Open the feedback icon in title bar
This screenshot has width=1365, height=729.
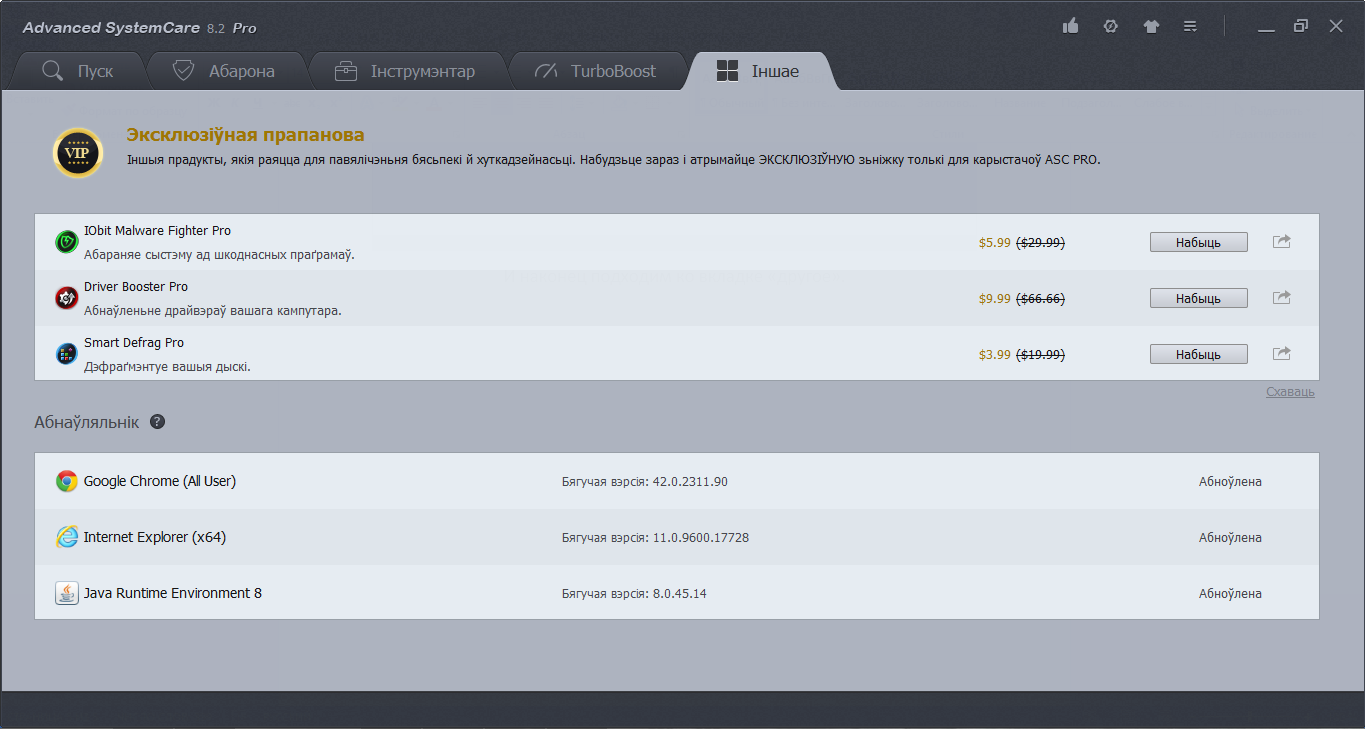[x=1110, y=26]
